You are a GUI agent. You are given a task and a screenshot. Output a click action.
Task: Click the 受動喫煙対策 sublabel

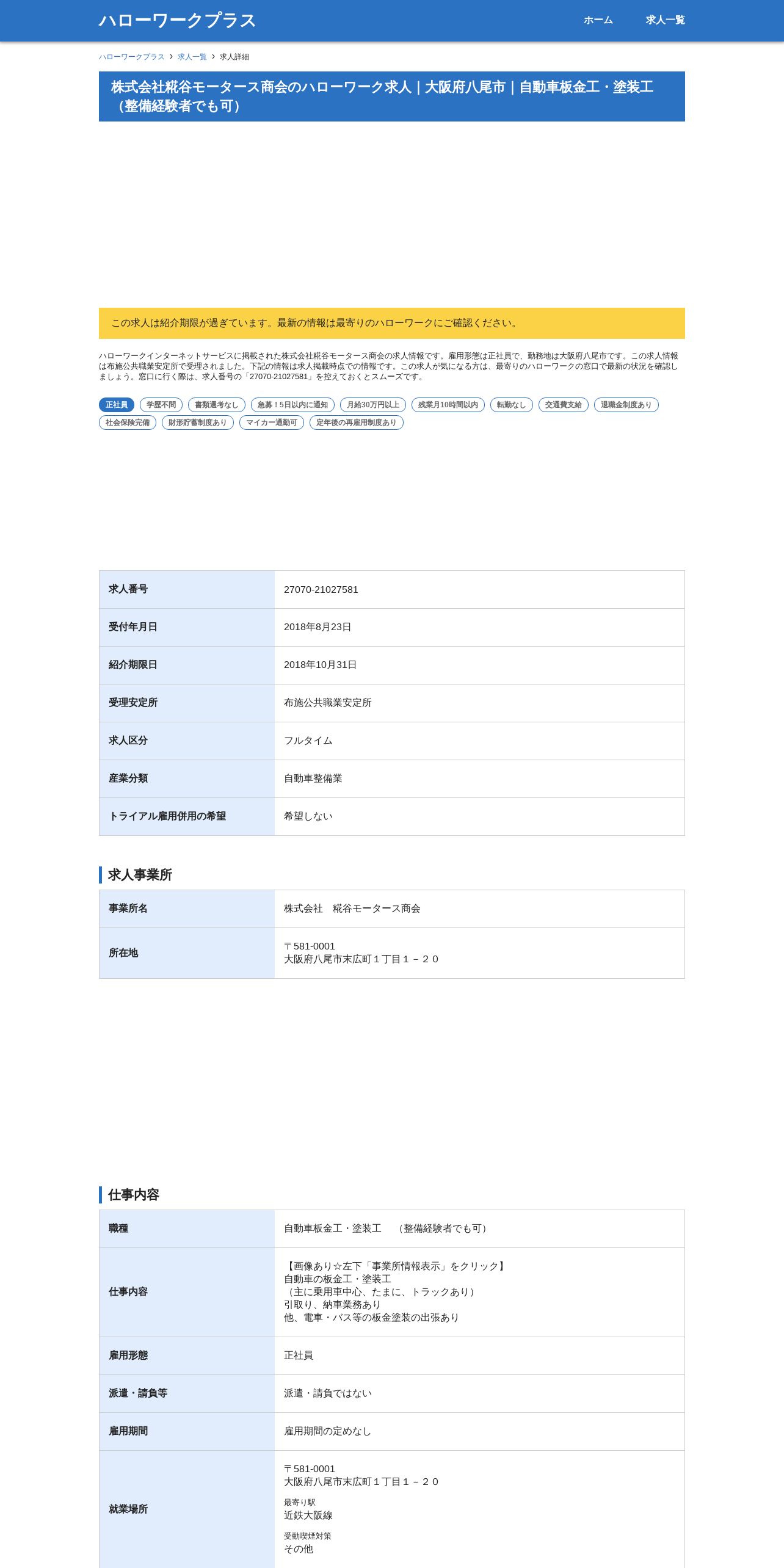point(308,1536)
